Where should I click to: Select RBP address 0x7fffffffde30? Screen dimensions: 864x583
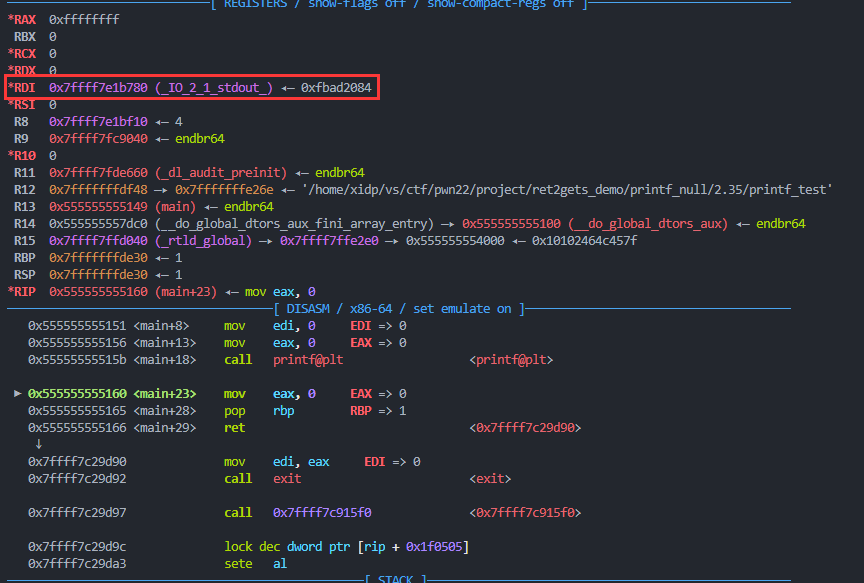[x=98, y=258]
